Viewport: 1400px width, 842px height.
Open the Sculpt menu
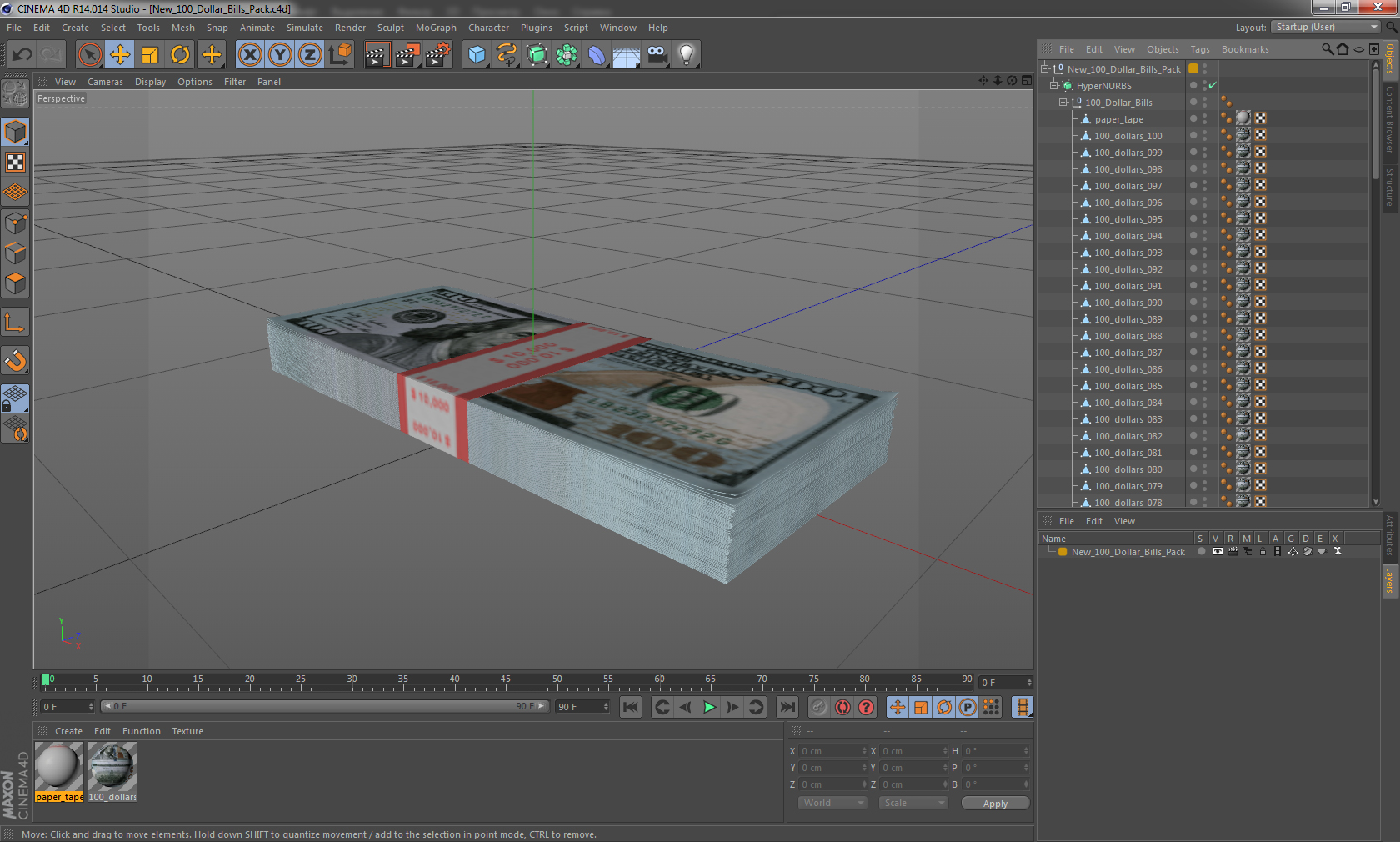point(390,28)
